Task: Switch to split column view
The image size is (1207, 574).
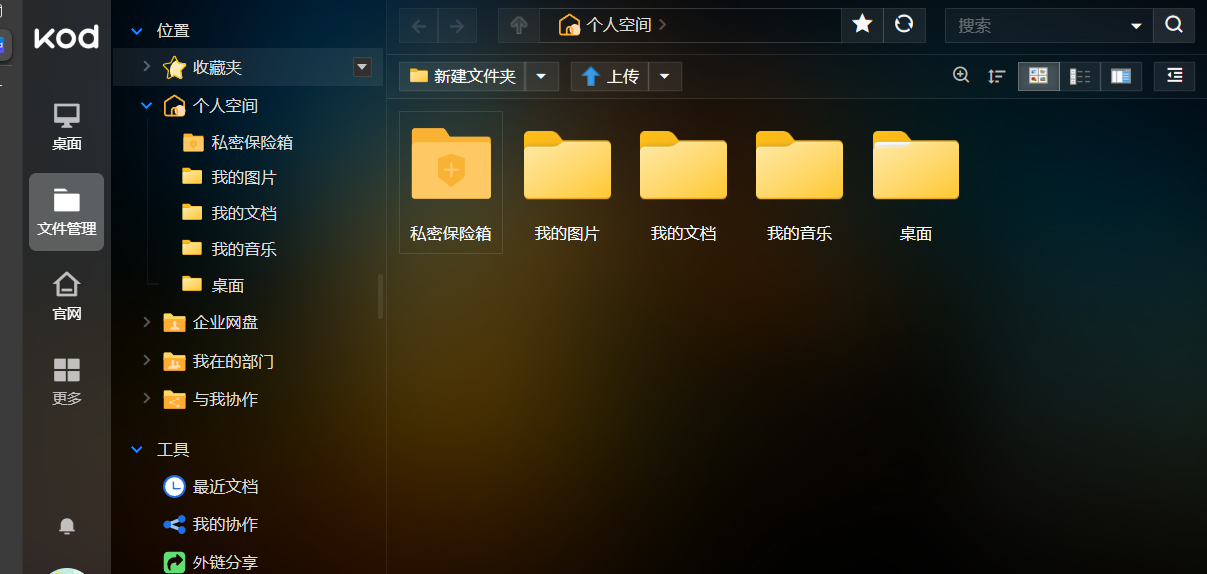Action: (x=1121, y=76)
